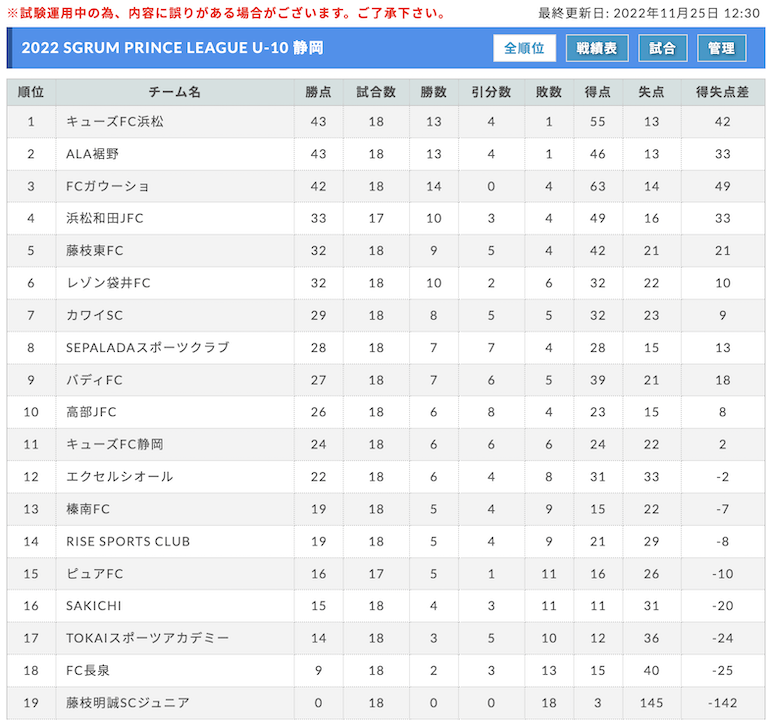770x727 pixels.
Task: Click the league title 2022 SGRUM PRINCE LEAGUE
Action: coord(172,48)
